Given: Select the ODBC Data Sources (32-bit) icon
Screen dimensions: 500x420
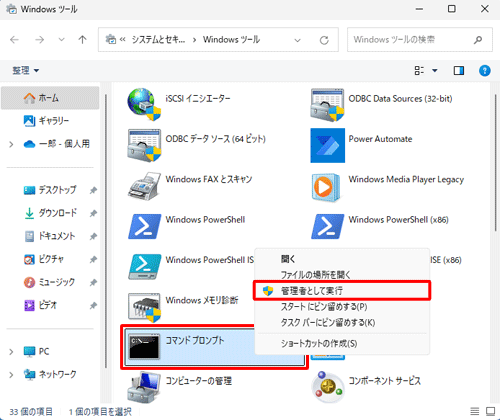Looking at the screenshot, I should (x=327, y=105).
